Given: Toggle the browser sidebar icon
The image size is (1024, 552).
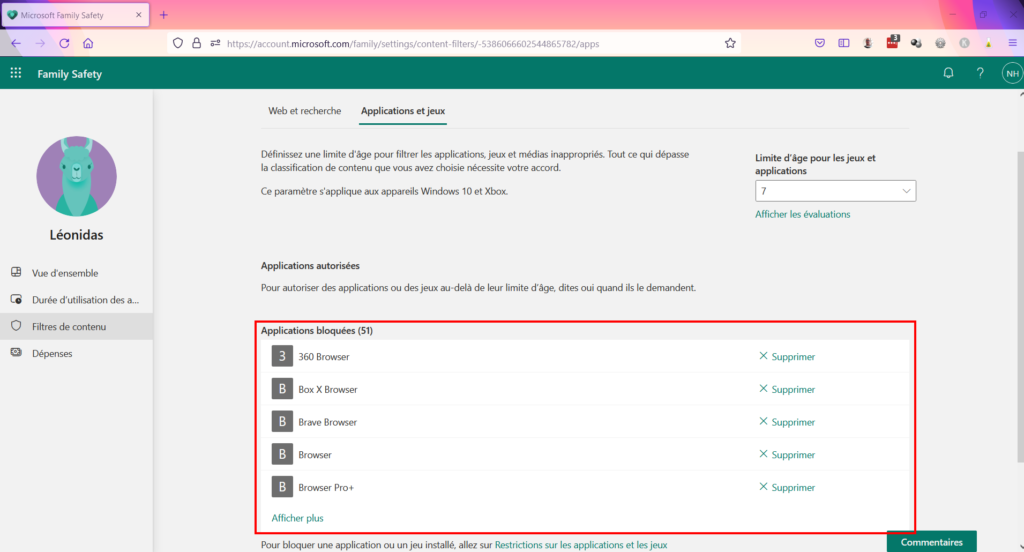Looking at the screenshot, I should pyautogui.click(x=844, y=43).
